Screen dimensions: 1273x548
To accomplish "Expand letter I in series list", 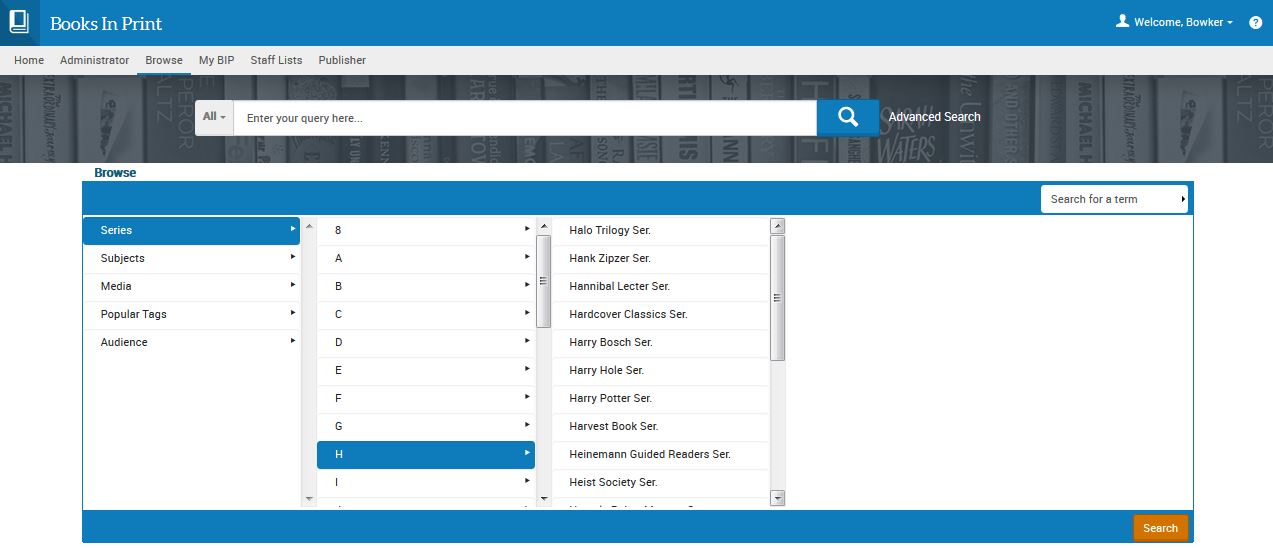I will point(426,482).
